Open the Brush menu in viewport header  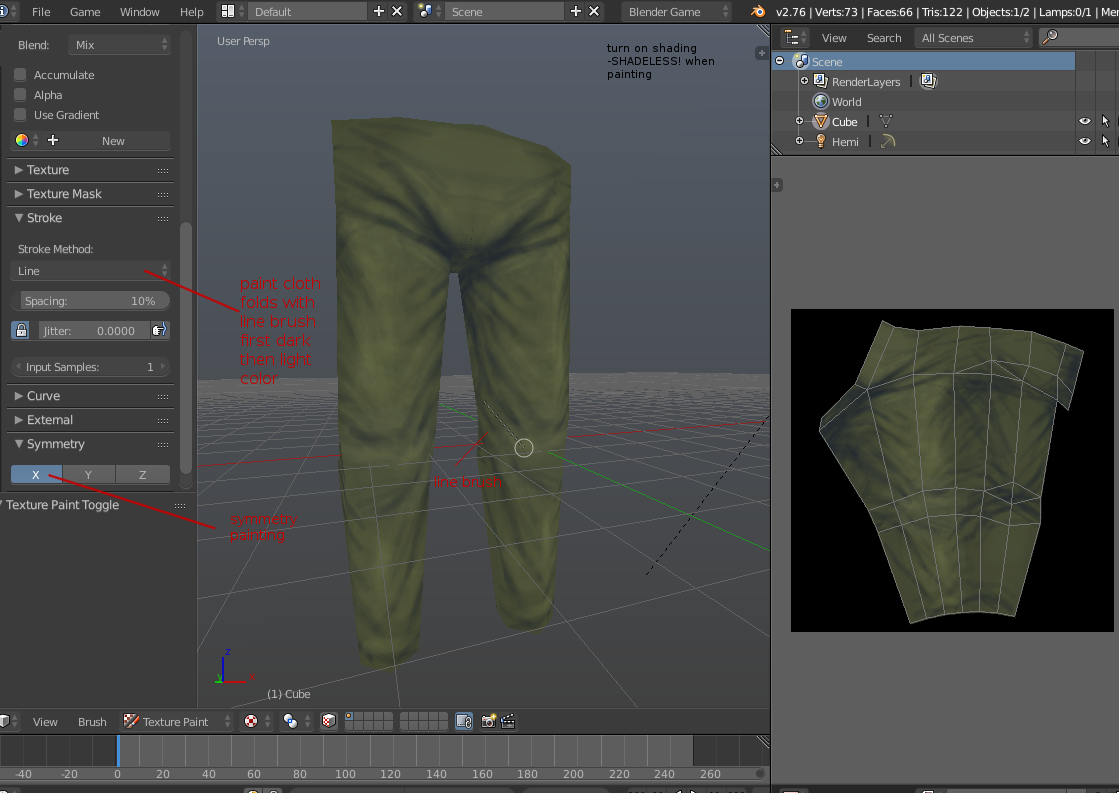coord(92,722)
